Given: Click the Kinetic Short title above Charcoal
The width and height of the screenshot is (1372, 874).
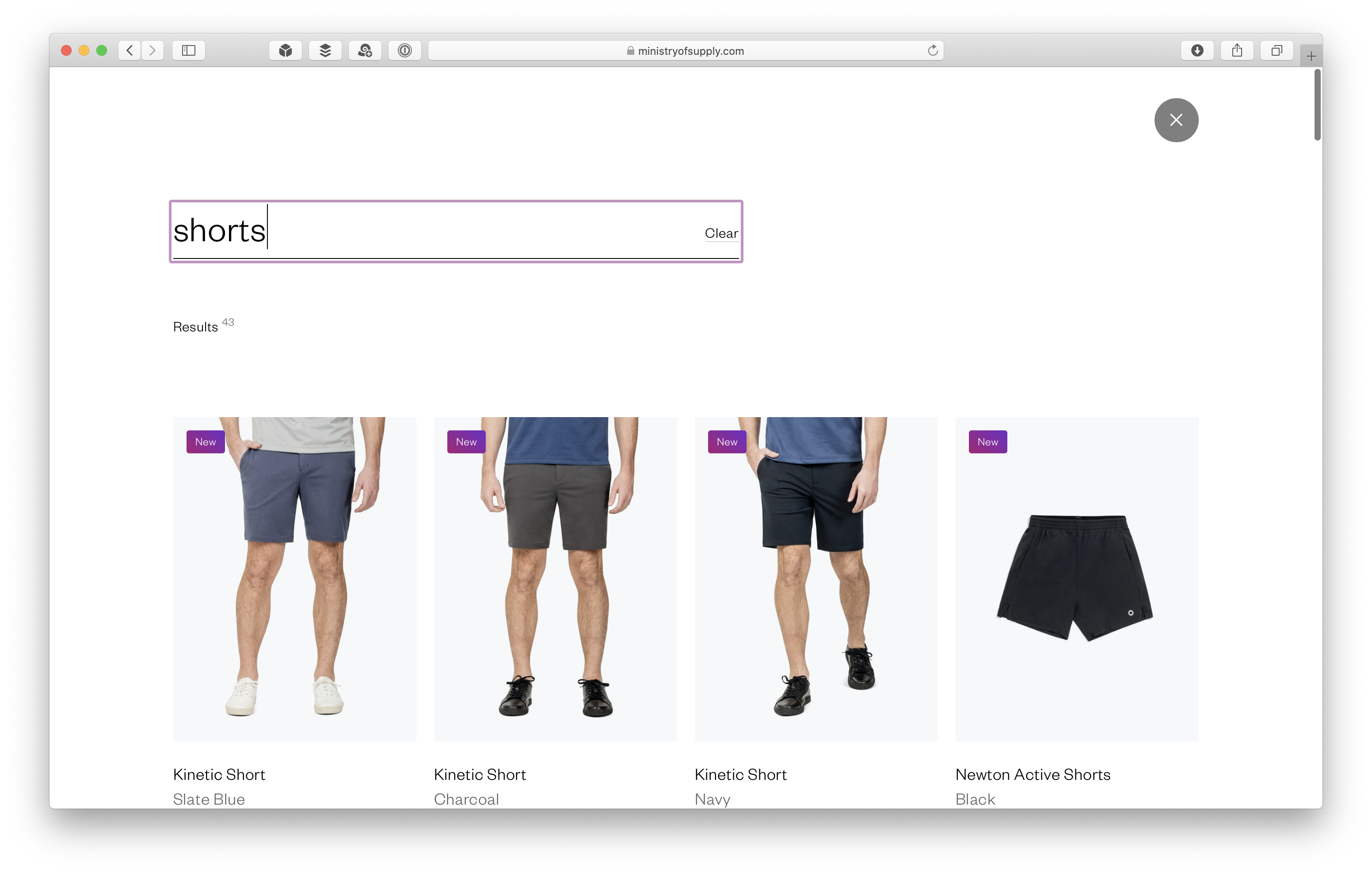Looking at the screenshot, I should (x=480, y=774).
